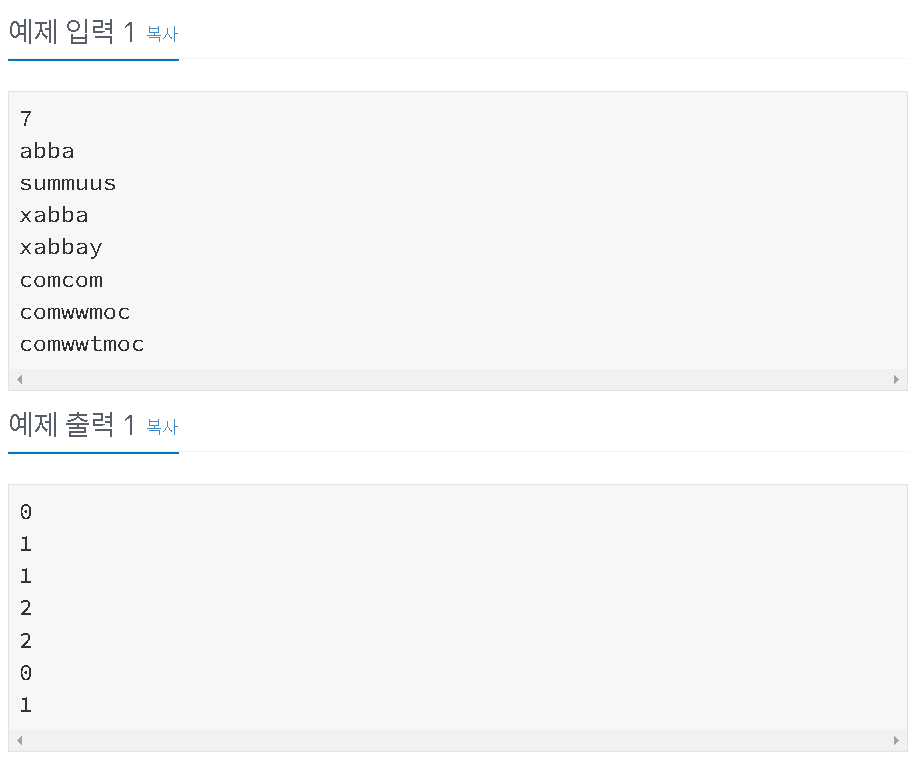The image size is (921, 768).
Task: Click the 'xabba' line in sample input
Action: (54, 215)
